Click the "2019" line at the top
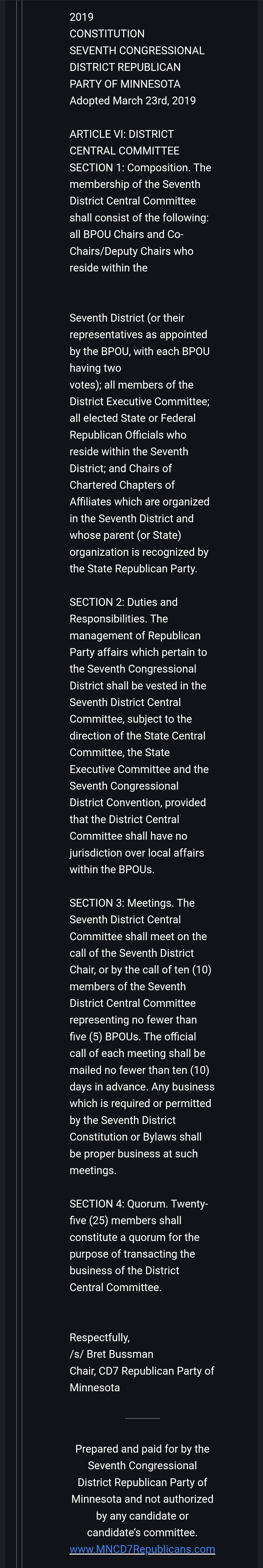This screenshot has height=1568, width=263. [81, 17]
